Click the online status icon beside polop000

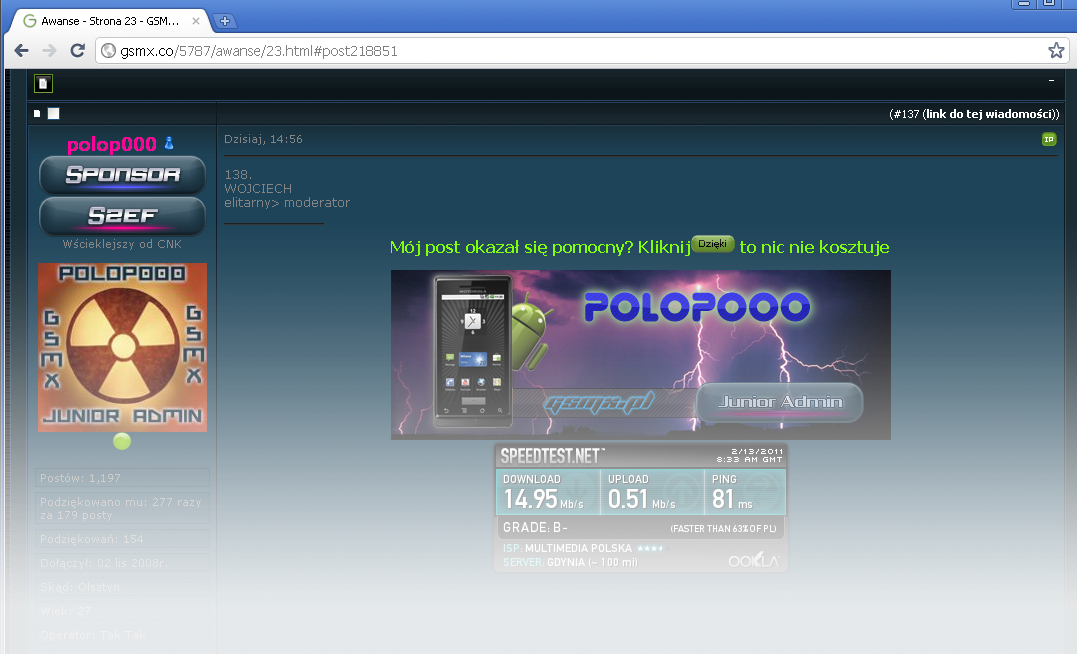(x=169, y=144)
